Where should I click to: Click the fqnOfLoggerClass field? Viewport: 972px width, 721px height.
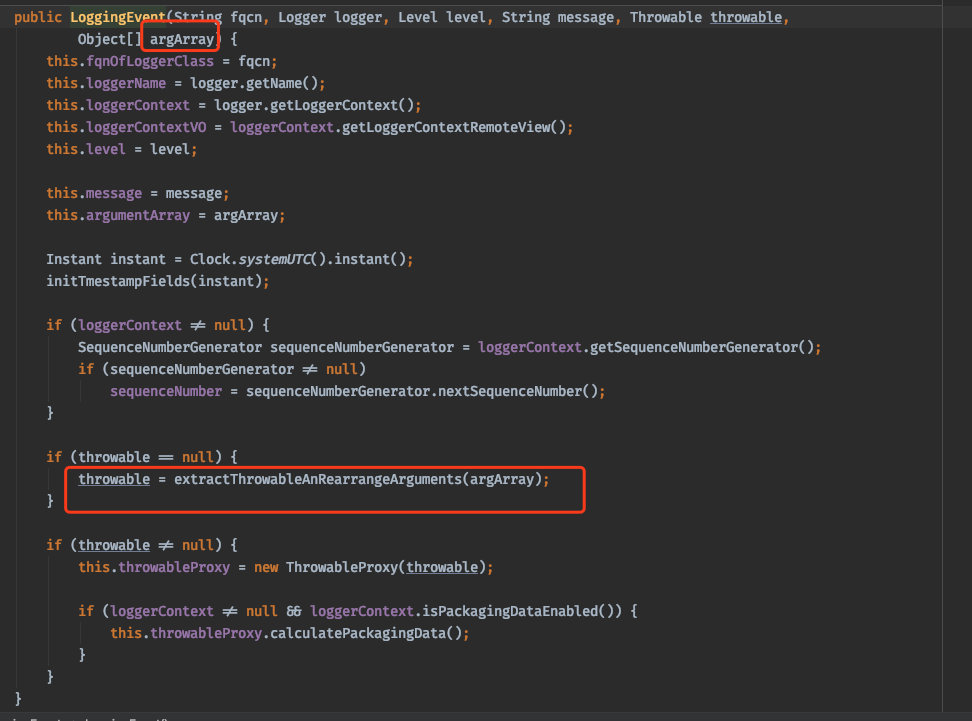[x=150, y=61]
